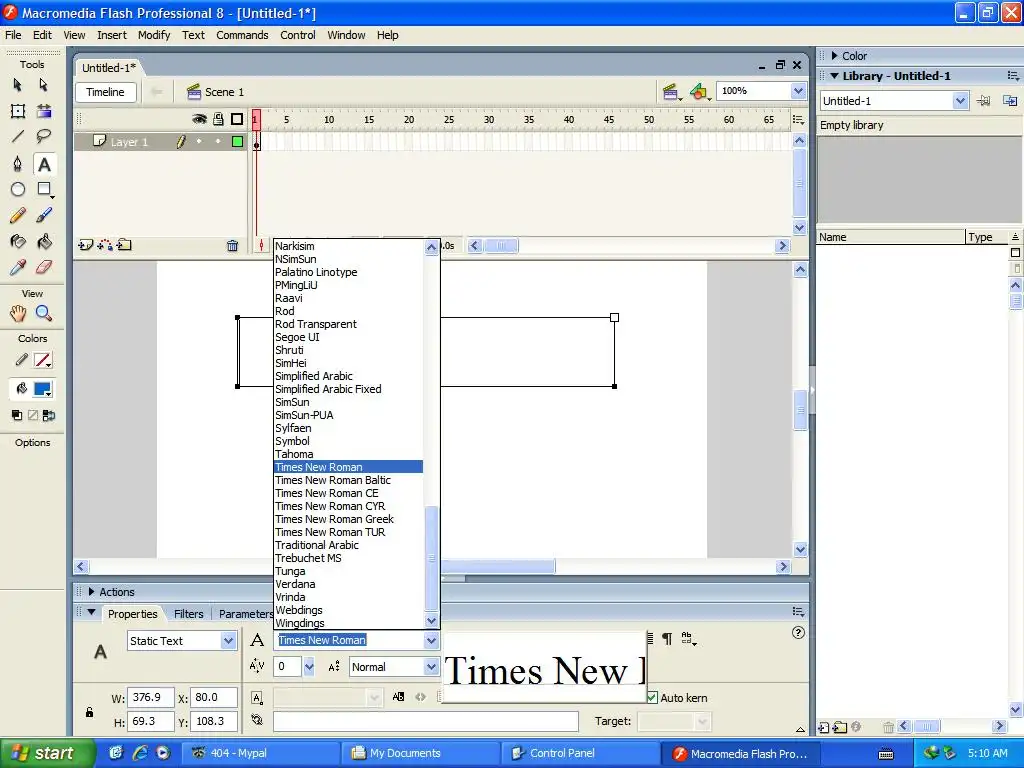
Task: Click the URL link input field
Action: [426, 721]
